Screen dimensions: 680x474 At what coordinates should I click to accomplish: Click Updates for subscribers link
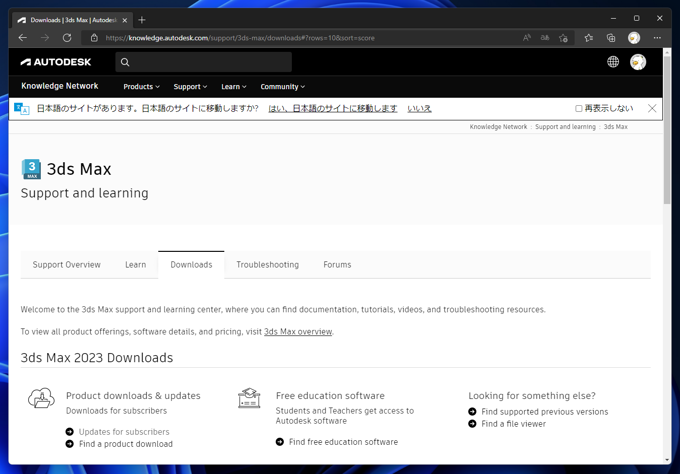point(124,432)
